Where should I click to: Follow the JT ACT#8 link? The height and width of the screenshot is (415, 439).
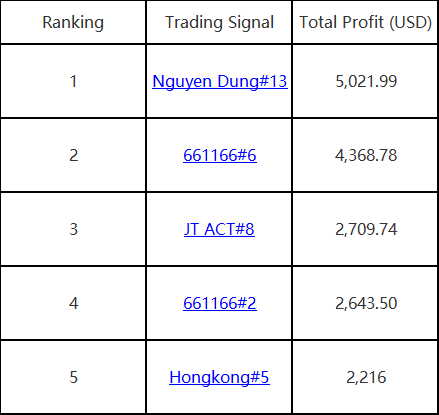point(219,229)
